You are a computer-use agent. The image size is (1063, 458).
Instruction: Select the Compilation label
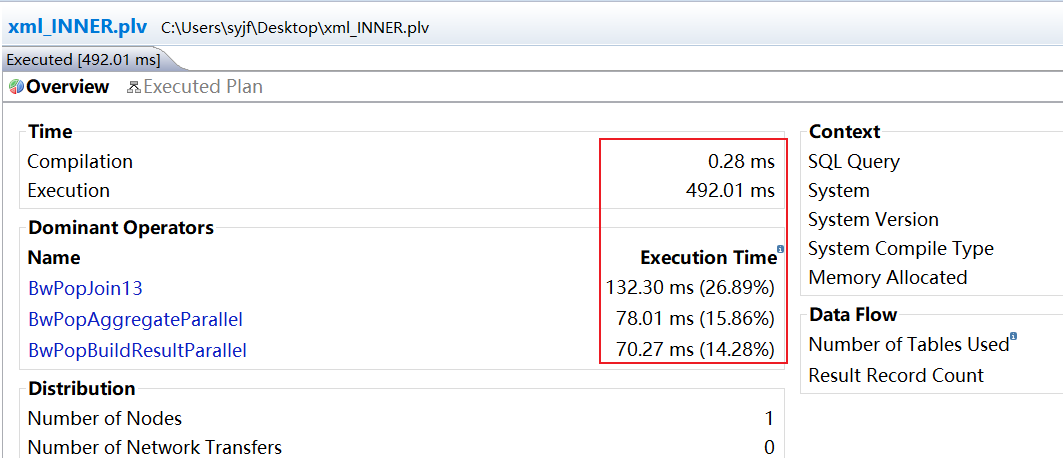click(80, 161)
